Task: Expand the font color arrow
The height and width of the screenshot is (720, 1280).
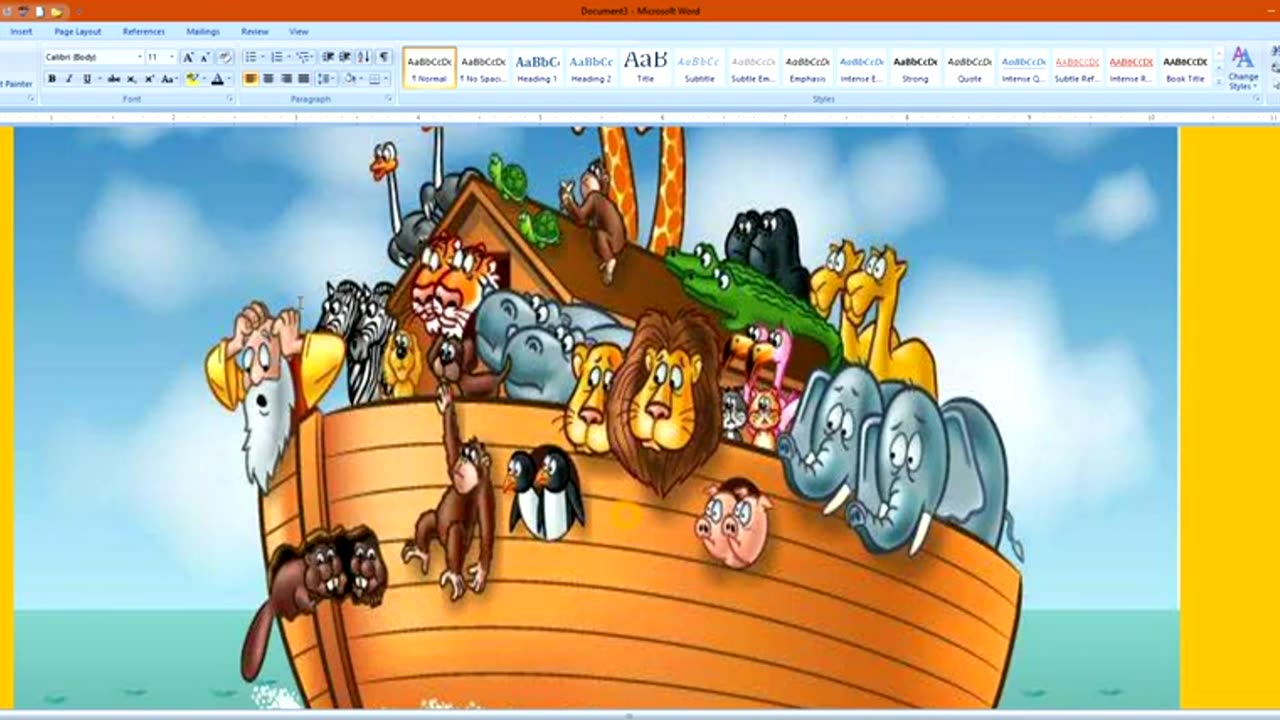Action: [x=229, y=79]
